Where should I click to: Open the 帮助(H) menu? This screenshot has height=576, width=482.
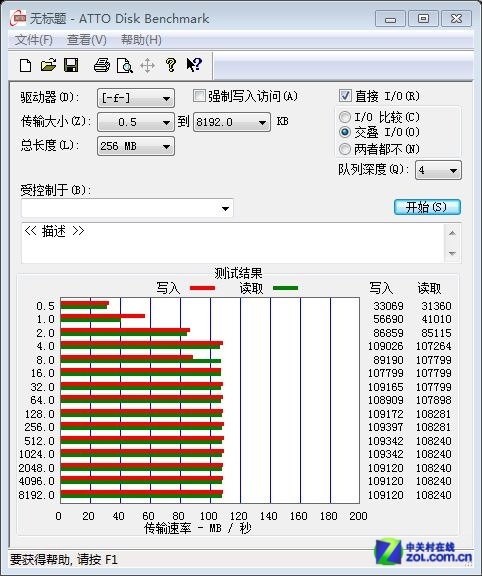(x=141, y=40)
